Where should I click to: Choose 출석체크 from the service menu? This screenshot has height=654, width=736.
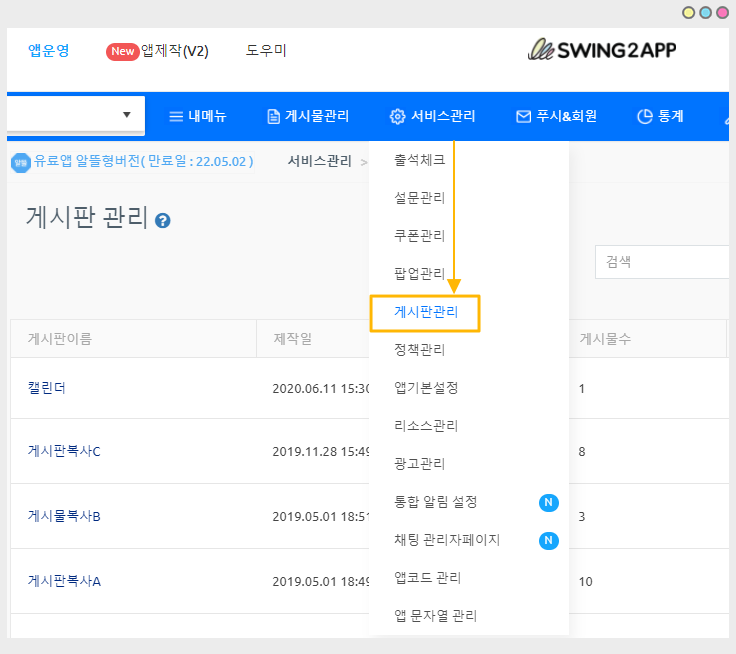(419, 160)
